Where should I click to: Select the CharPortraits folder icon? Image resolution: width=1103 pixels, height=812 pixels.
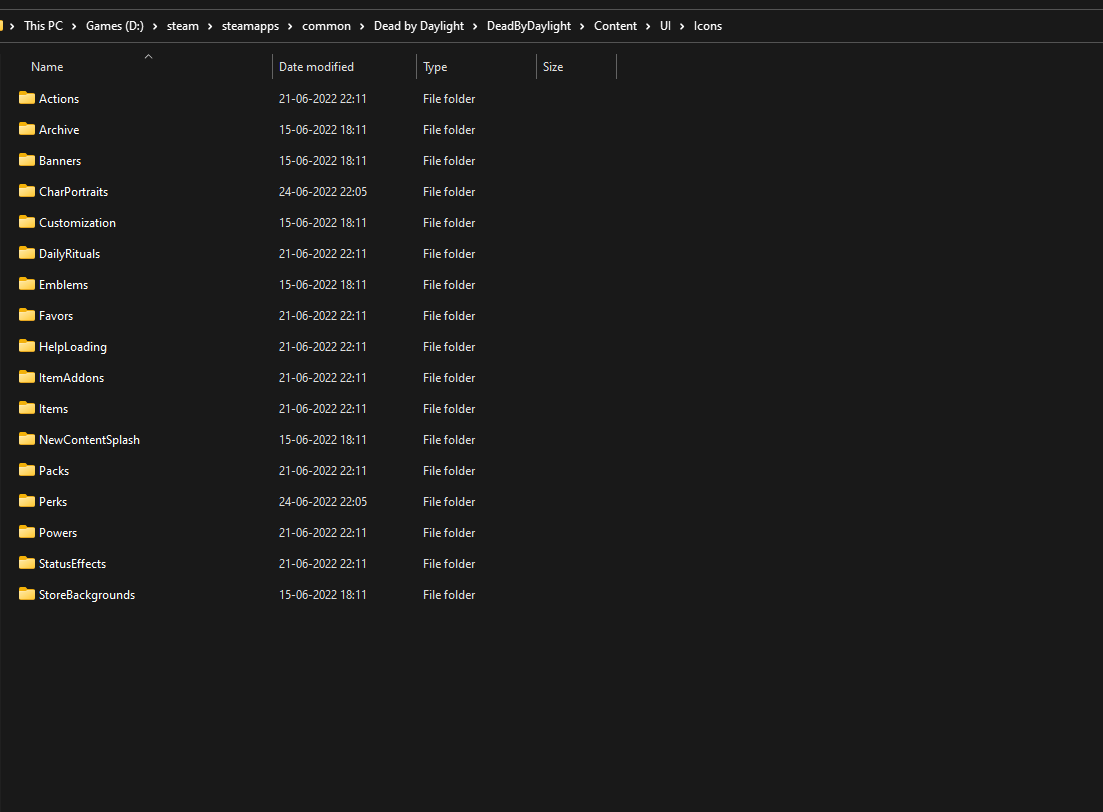click(27, 191)
